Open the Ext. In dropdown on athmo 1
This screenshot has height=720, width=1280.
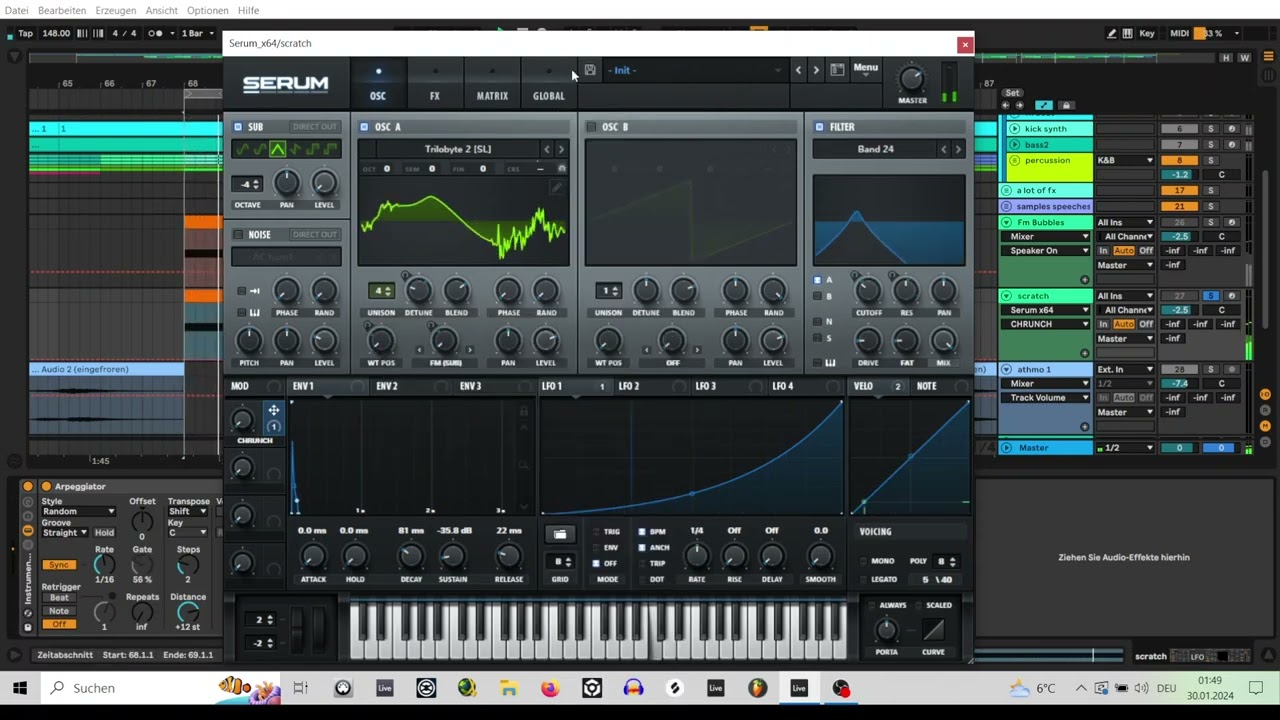point(1125,369)
